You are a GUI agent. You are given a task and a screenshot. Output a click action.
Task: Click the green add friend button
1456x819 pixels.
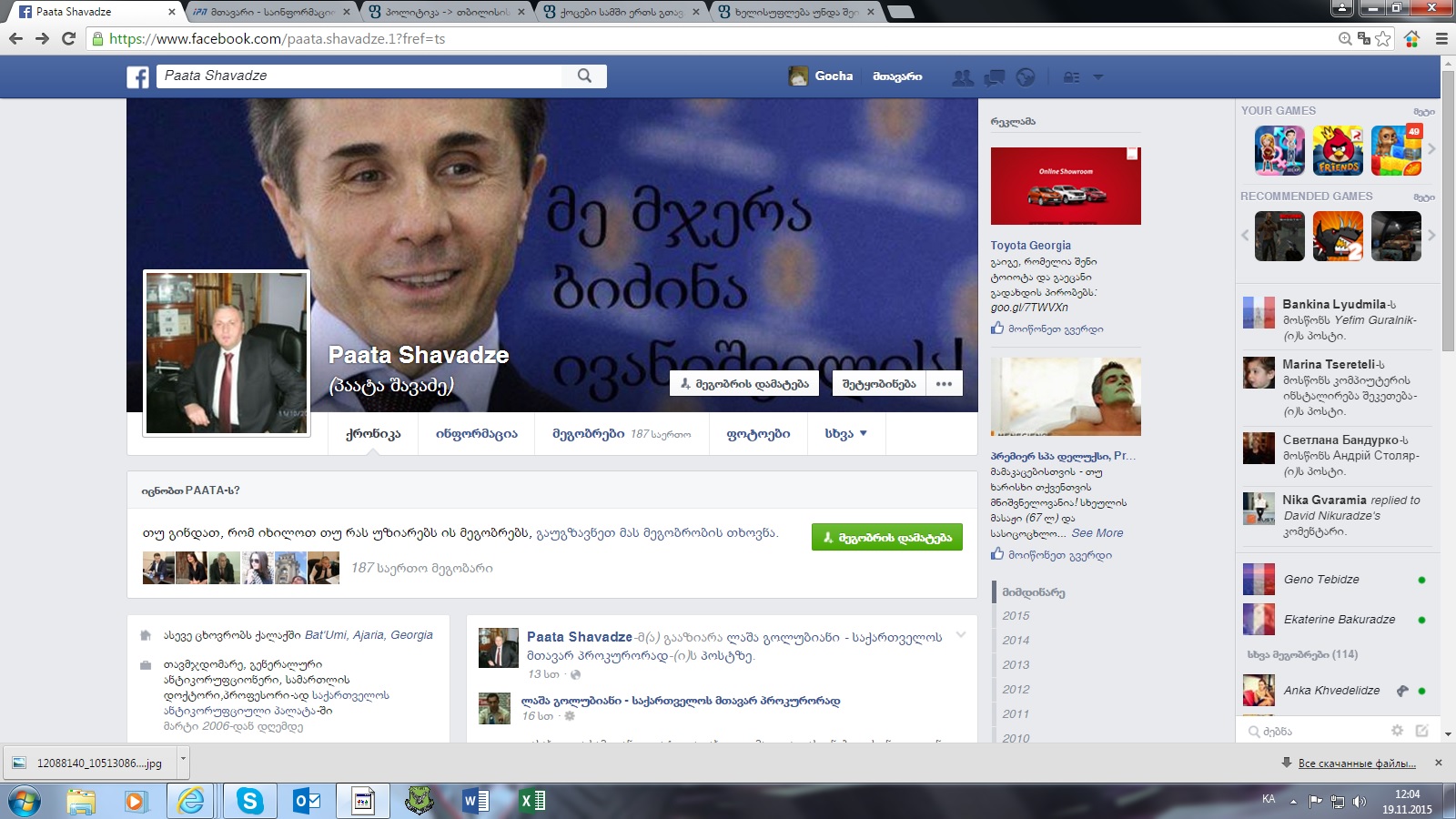(886, 537)
